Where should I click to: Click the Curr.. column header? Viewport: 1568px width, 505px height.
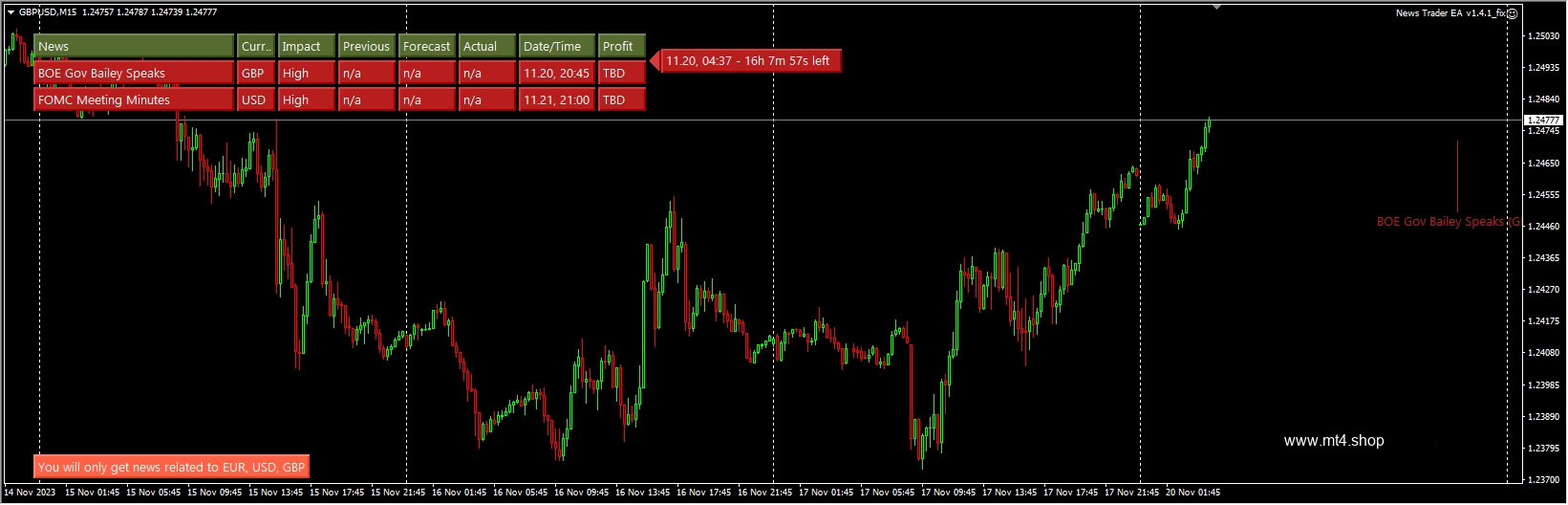(254, 46)
